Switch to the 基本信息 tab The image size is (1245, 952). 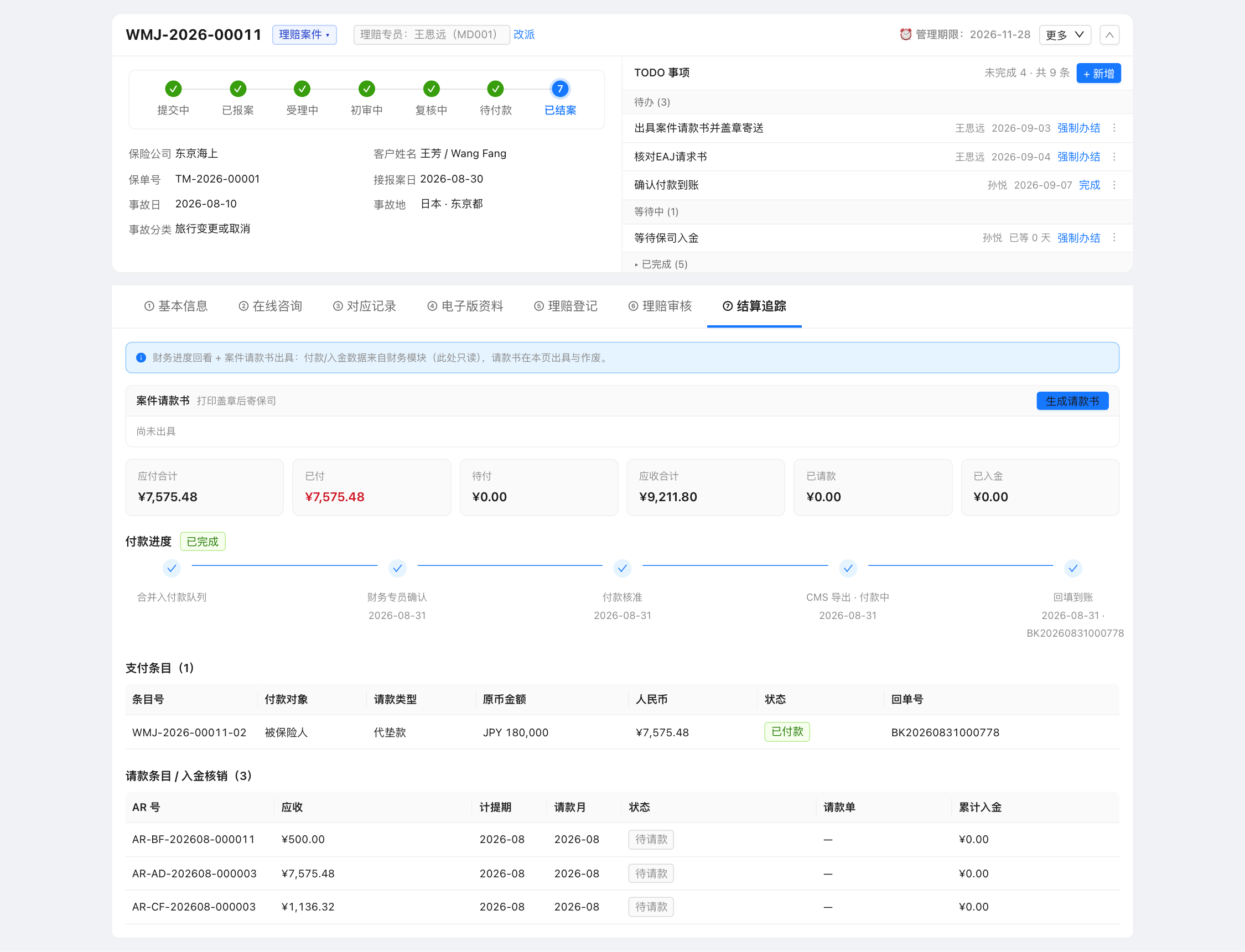177,306
